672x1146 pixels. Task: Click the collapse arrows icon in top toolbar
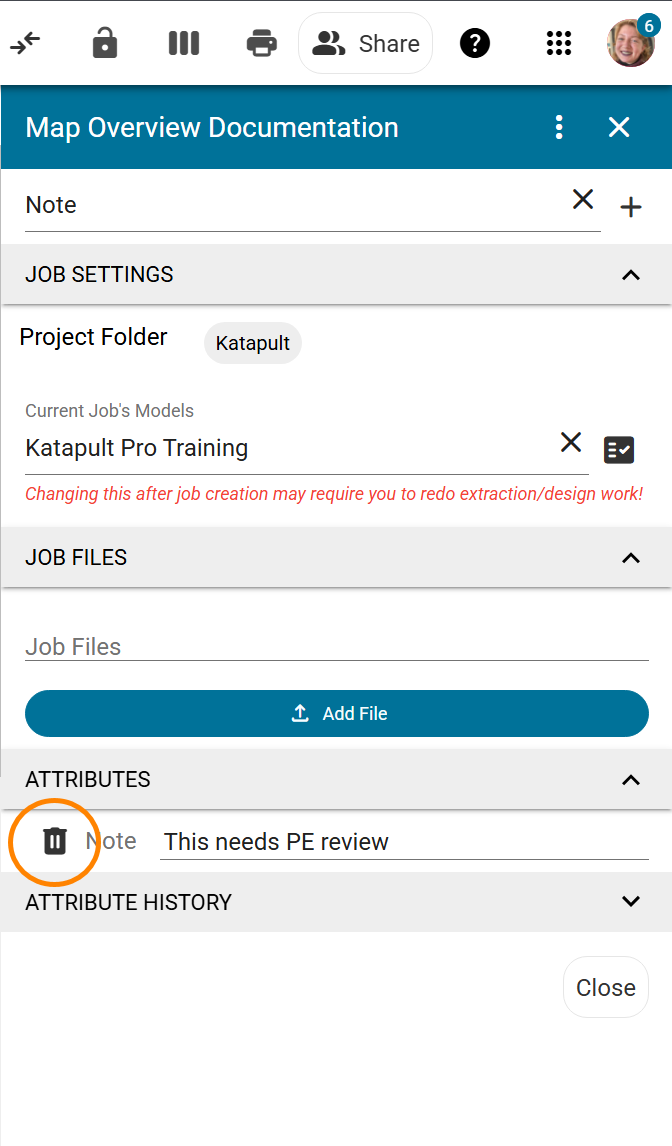[25, 44]
